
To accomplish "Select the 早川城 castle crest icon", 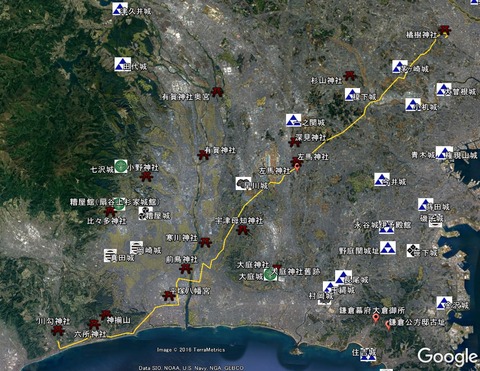I will tap(243, 183).
